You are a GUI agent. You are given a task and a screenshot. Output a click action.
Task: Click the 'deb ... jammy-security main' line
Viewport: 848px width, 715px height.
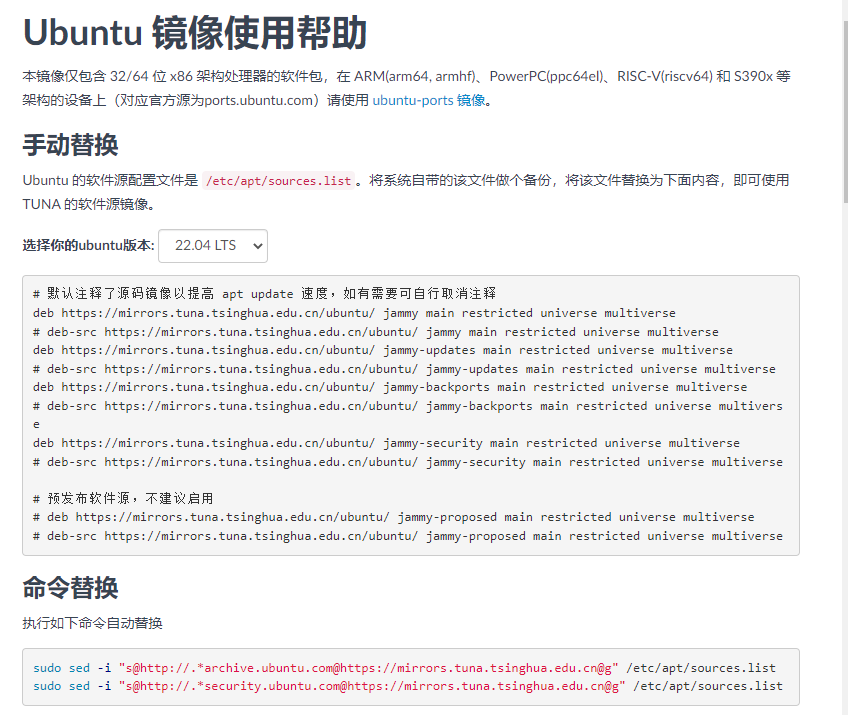(x=386, y=443)
